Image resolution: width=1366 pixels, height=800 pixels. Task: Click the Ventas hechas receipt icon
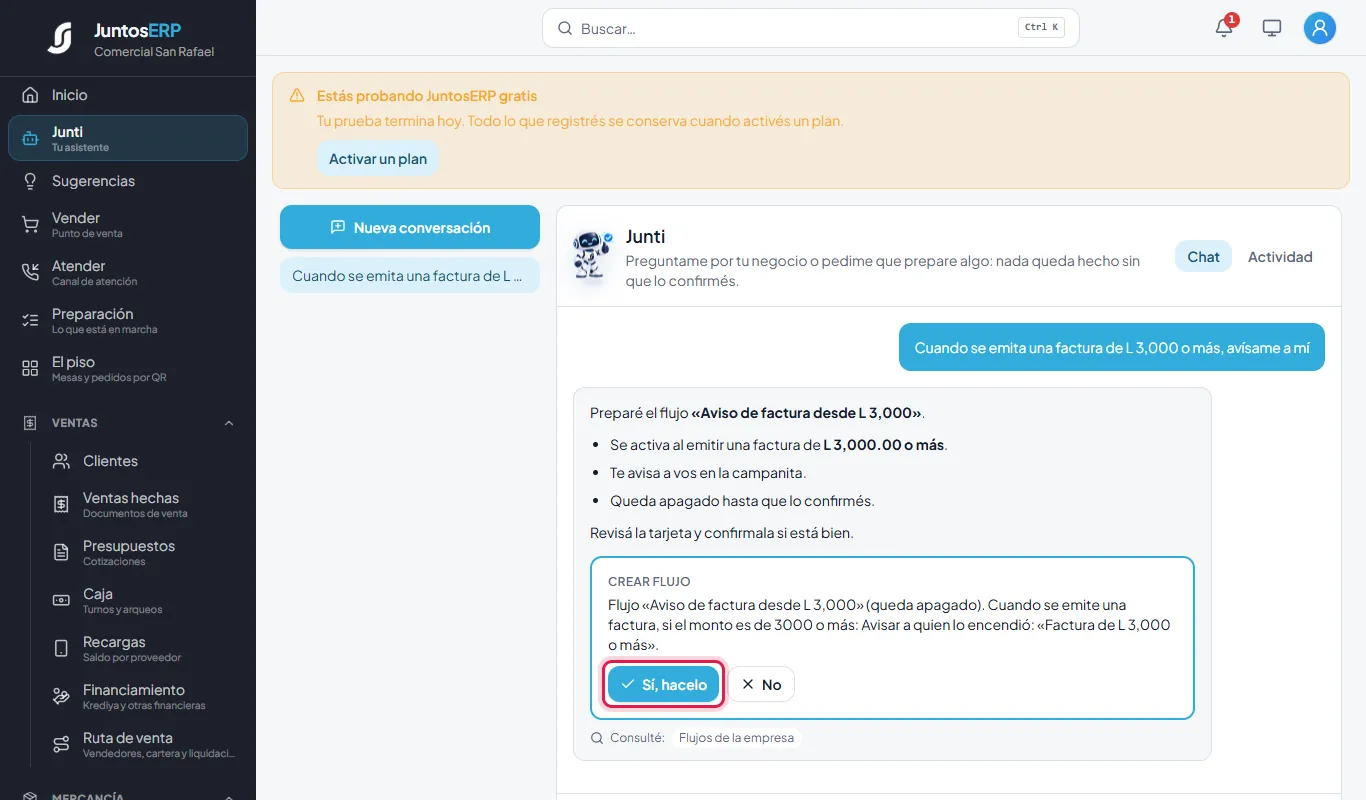tap(61, 505)
